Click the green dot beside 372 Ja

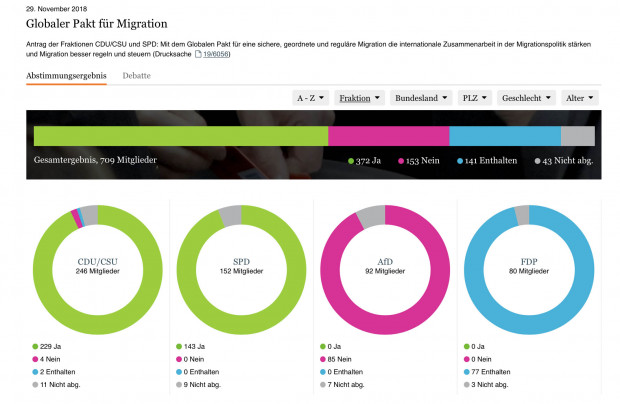coord(351,161)
